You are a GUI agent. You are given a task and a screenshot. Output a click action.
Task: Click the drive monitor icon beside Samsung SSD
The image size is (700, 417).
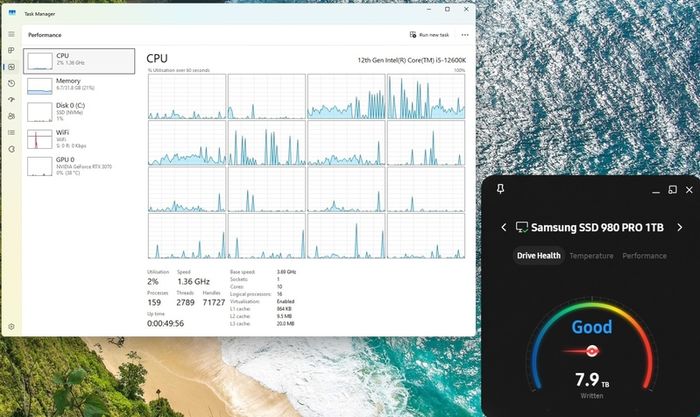521,227
